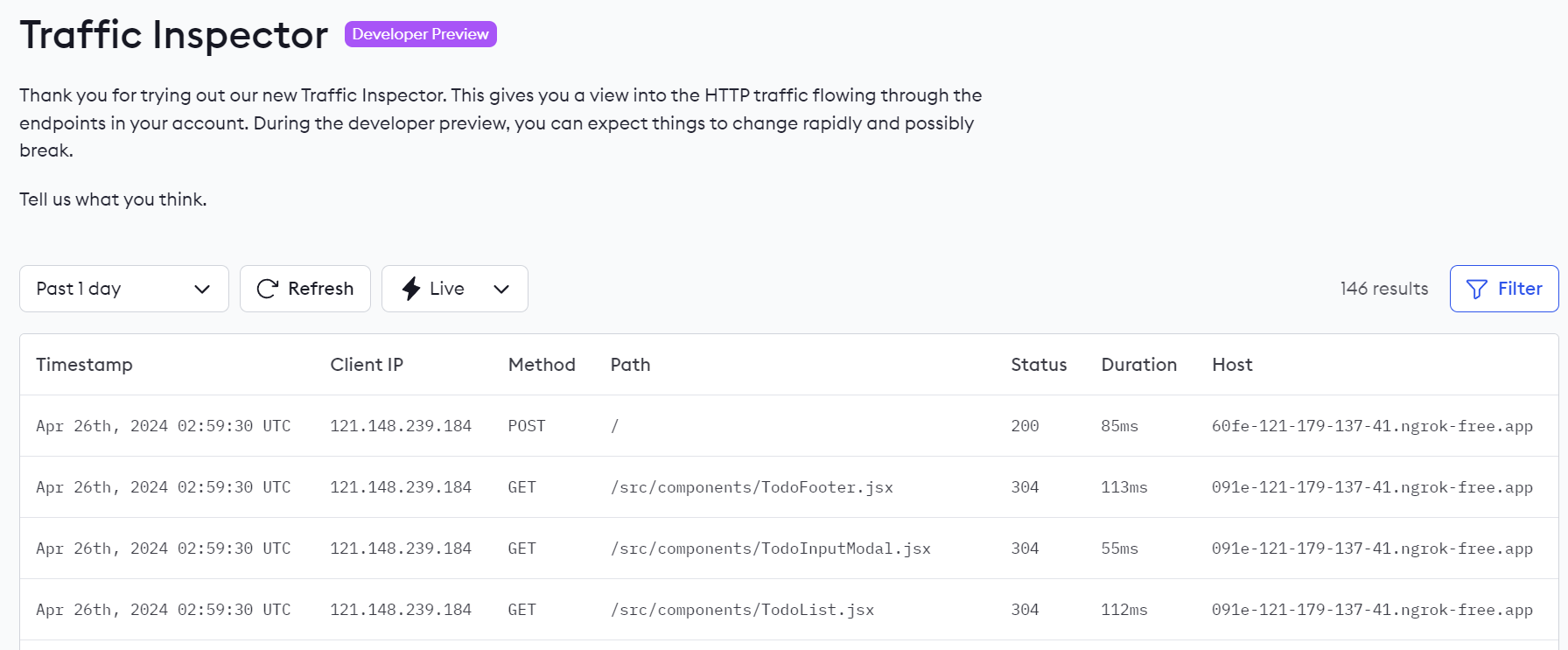The height and width of the screenshot is (650, 1568).
Task: Open the Filter button
Action: [x=1503, y=289]
